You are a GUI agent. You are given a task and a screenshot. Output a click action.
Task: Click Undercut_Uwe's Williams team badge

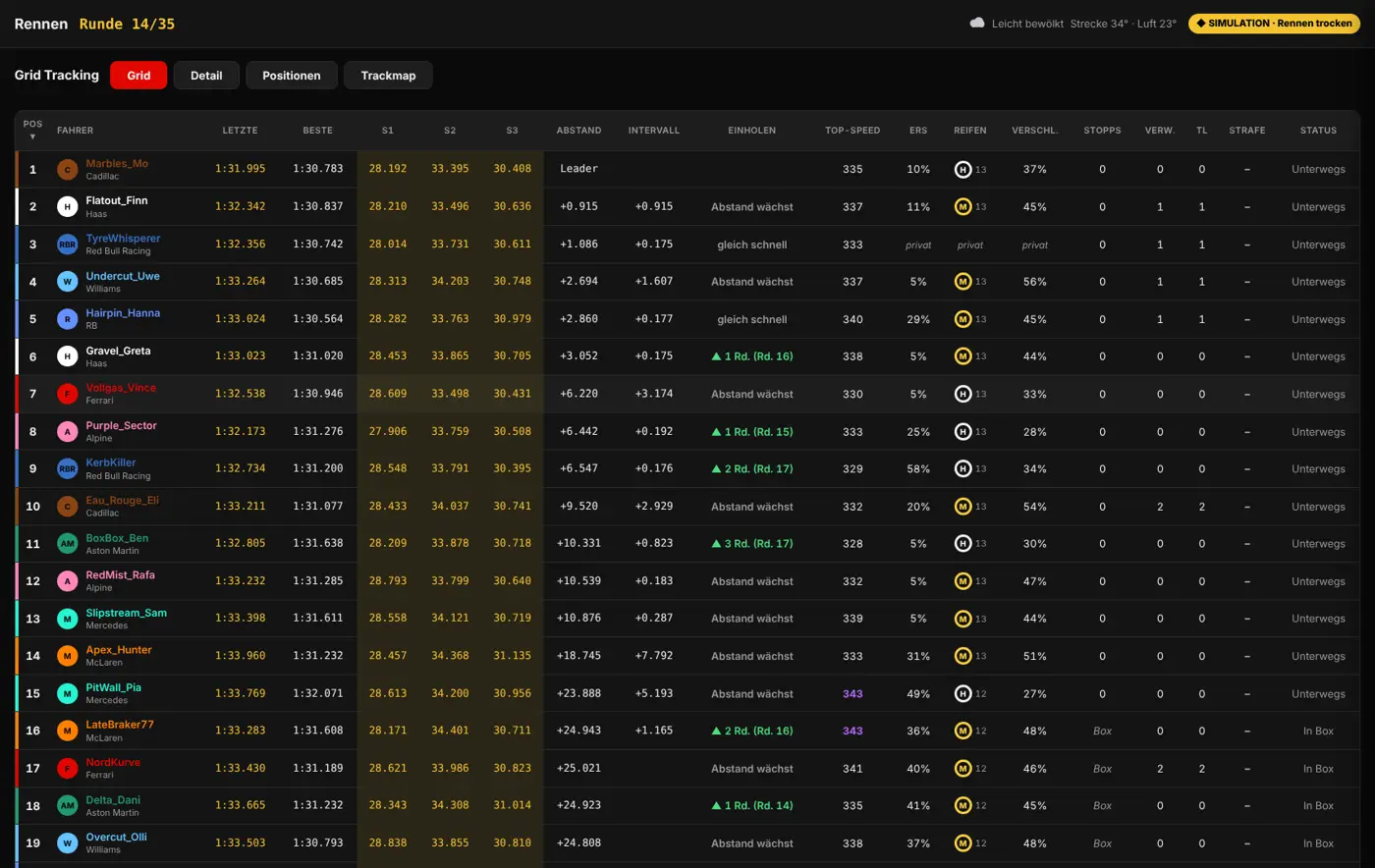(67, 282)
